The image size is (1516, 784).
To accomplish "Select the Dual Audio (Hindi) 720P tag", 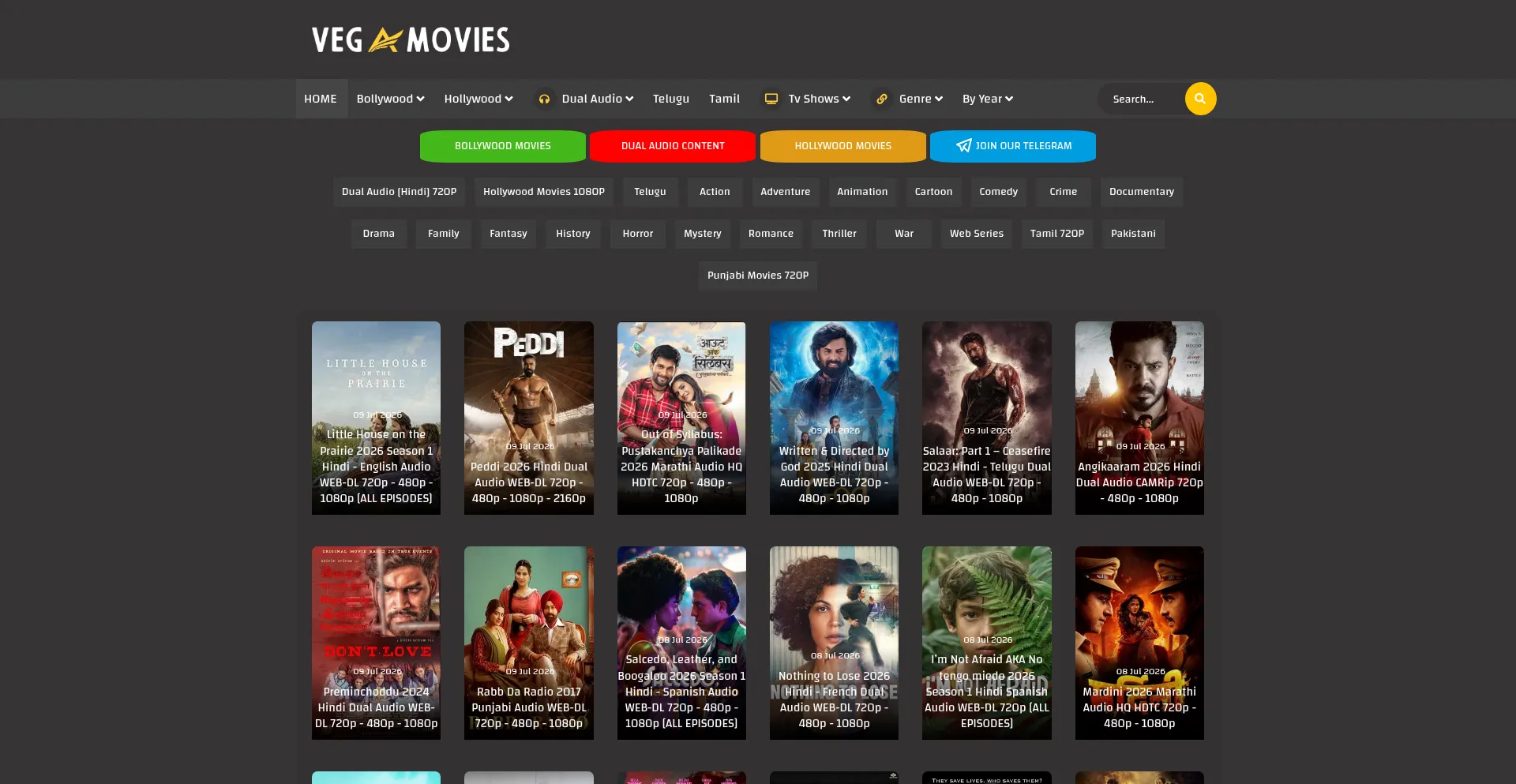I will point(399,192).
